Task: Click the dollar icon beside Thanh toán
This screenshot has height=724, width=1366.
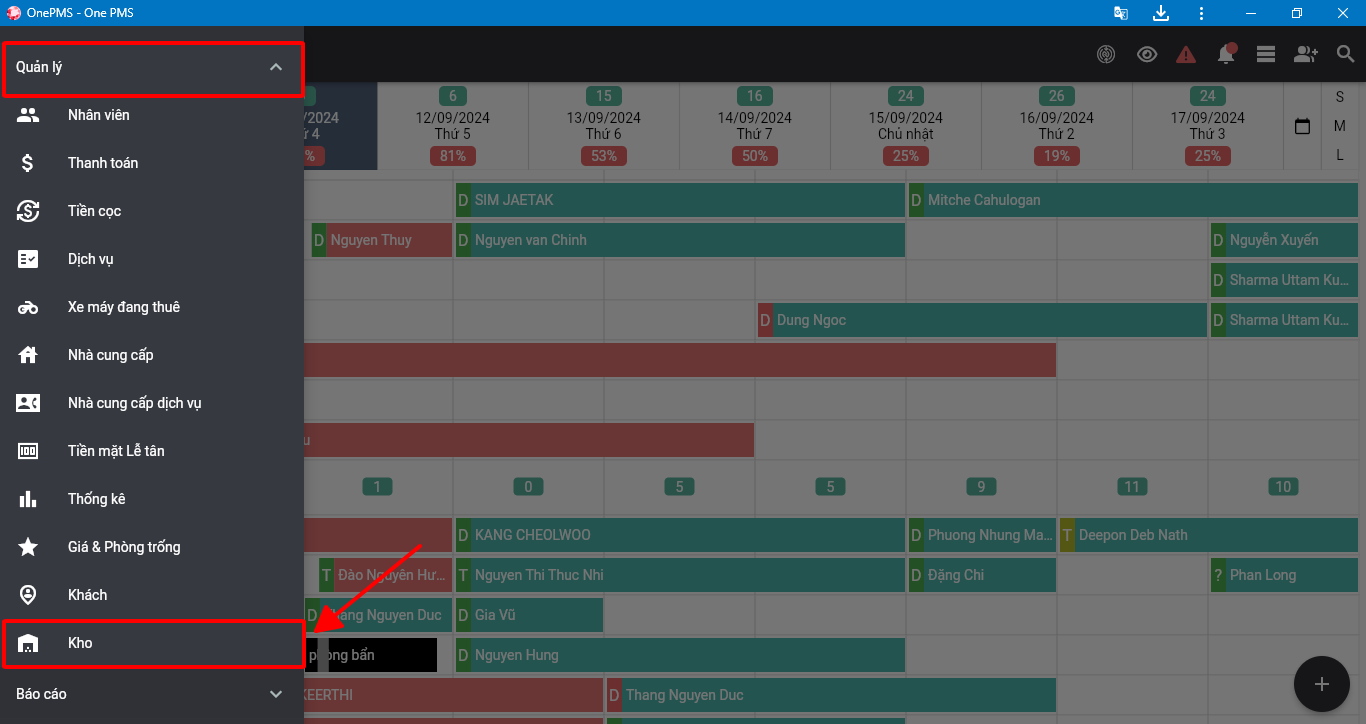Action: (x=28, y=163)
